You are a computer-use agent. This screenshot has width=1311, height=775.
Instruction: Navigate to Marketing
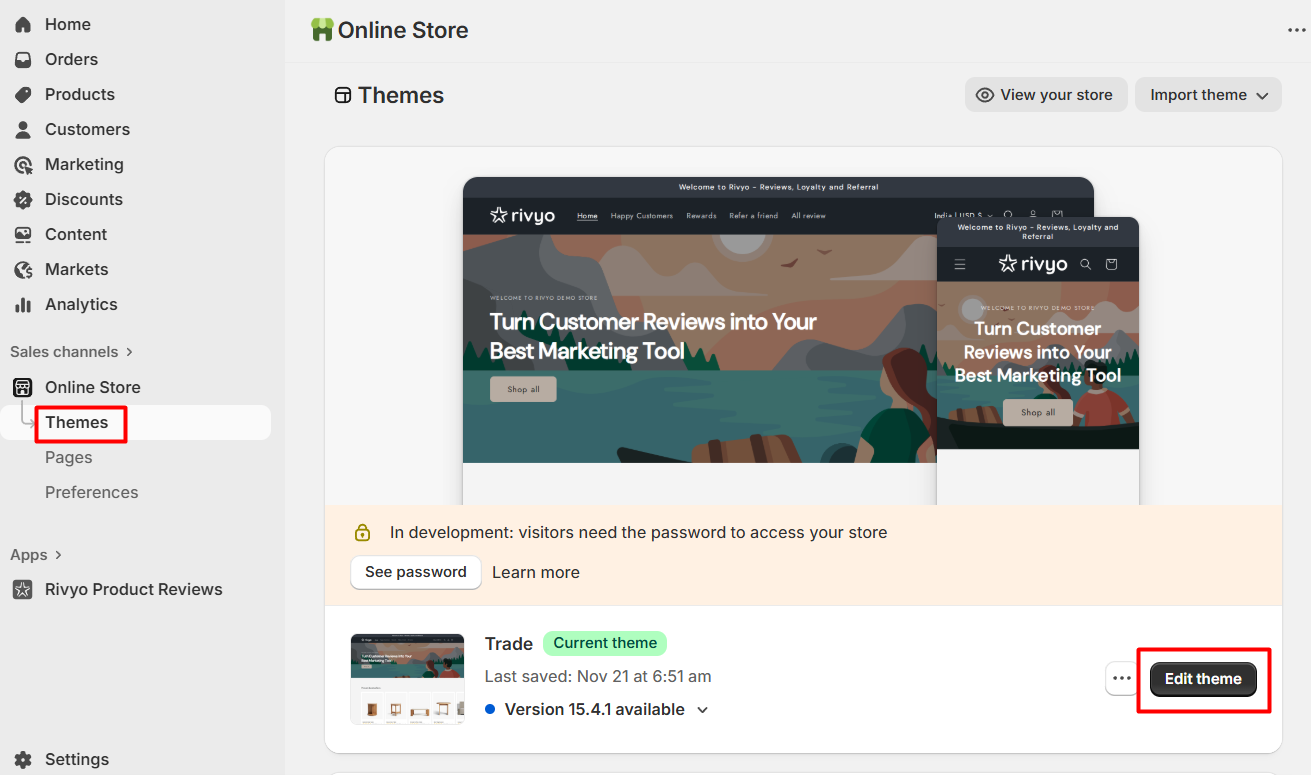[x=84, y=164]
